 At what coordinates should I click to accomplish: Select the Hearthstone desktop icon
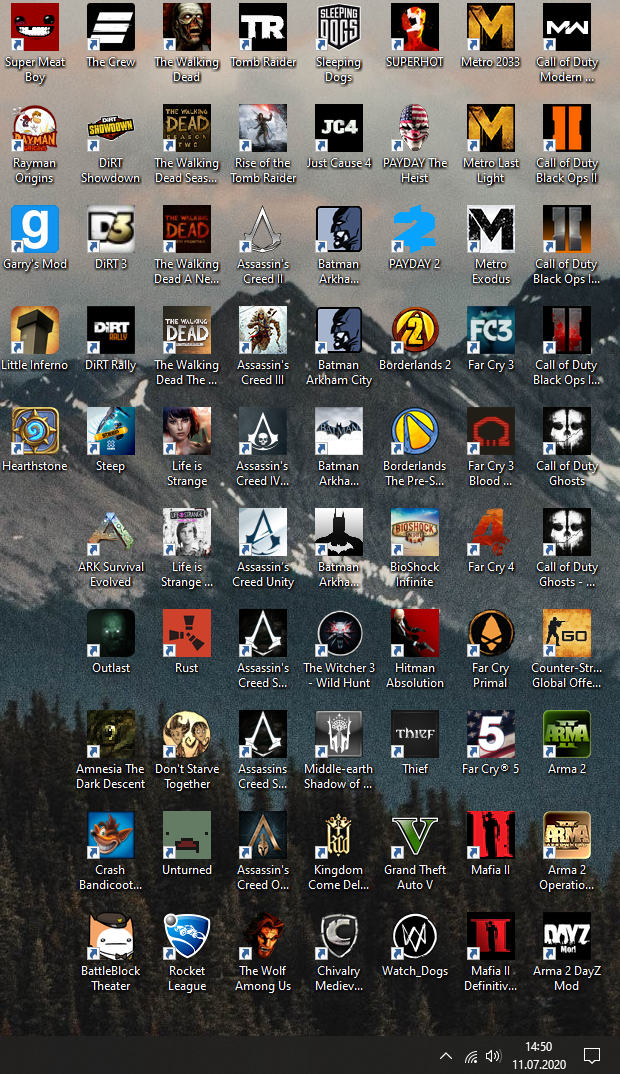[x=35, y=432]
